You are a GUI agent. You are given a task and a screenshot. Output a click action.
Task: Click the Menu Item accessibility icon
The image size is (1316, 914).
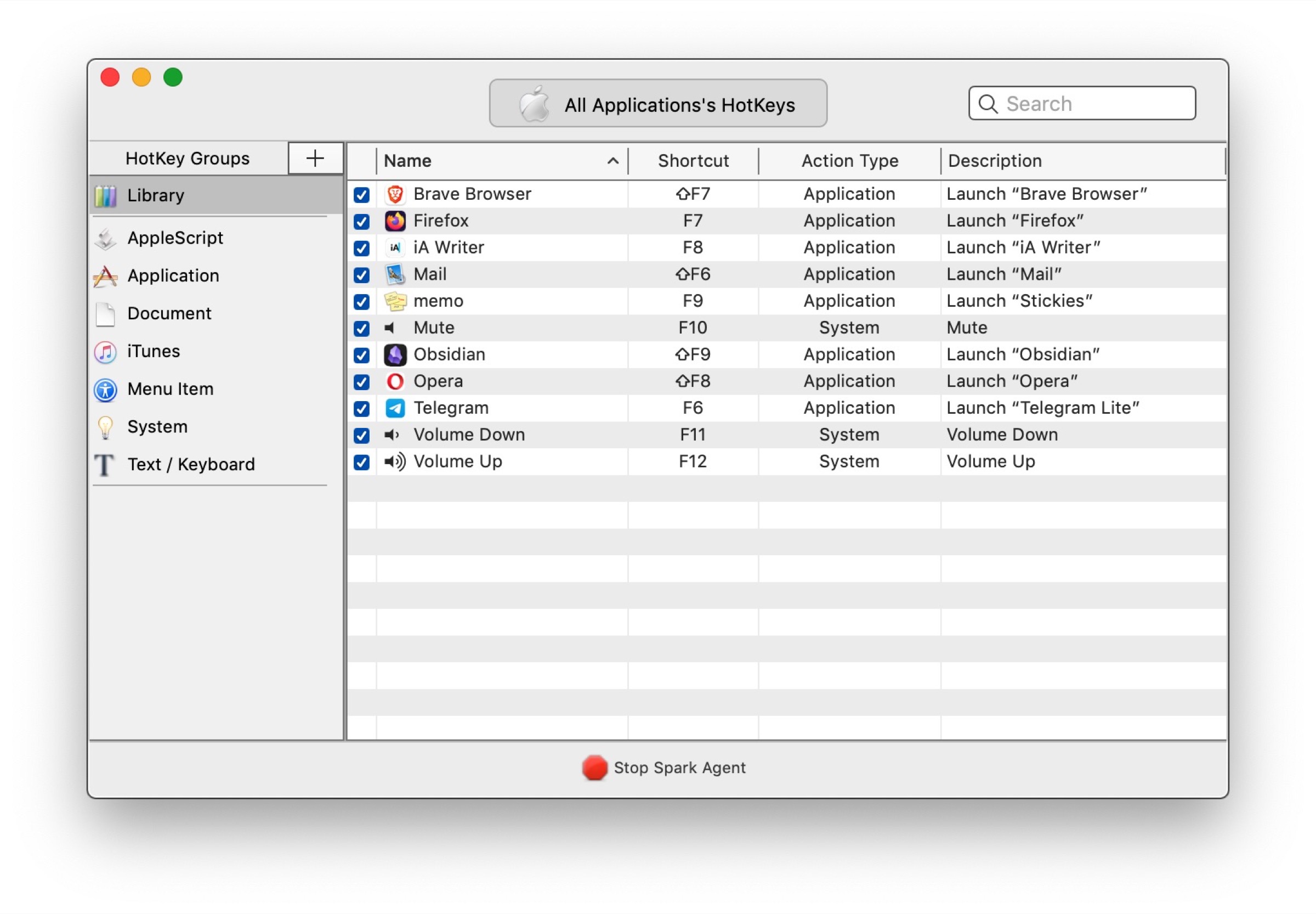coord(105,390)
